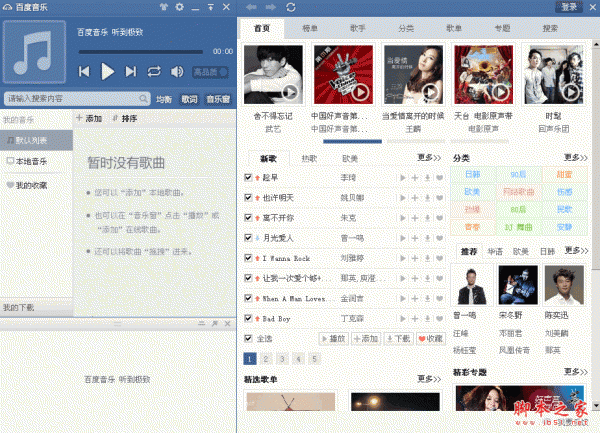Play the 天台 电影原声带 album
The width and height of the screenshot is (600, 433).
[484, 75]
